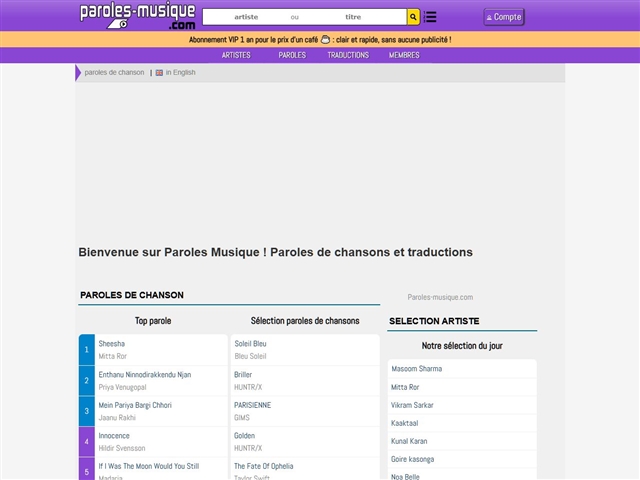640x480 pixels.
Task: Open artist Priya Venugopal
Action: tap(122, 387)
